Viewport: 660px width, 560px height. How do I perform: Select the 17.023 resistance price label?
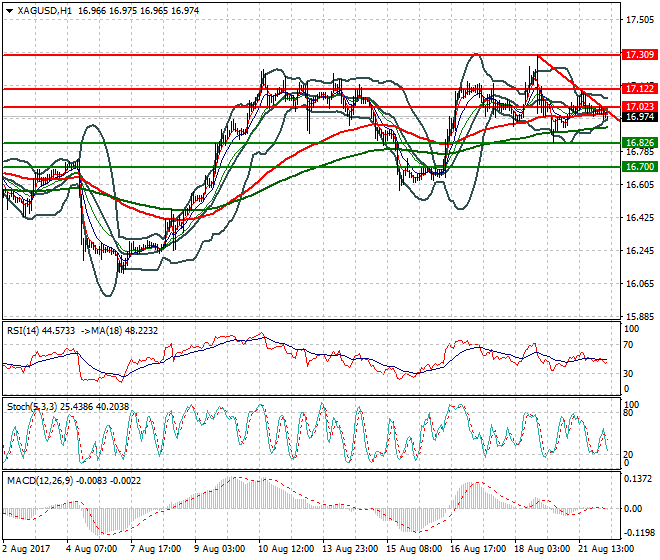639,107
